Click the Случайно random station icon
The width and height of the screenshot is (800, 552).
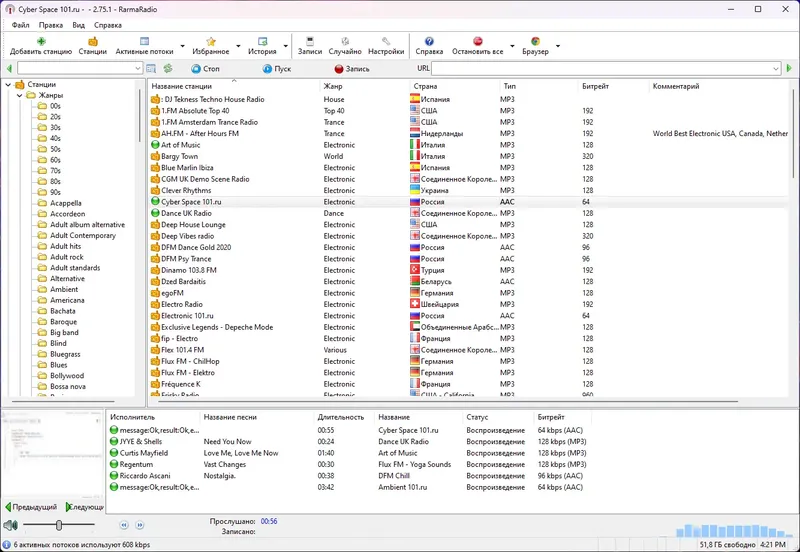(x=345, y=41)
